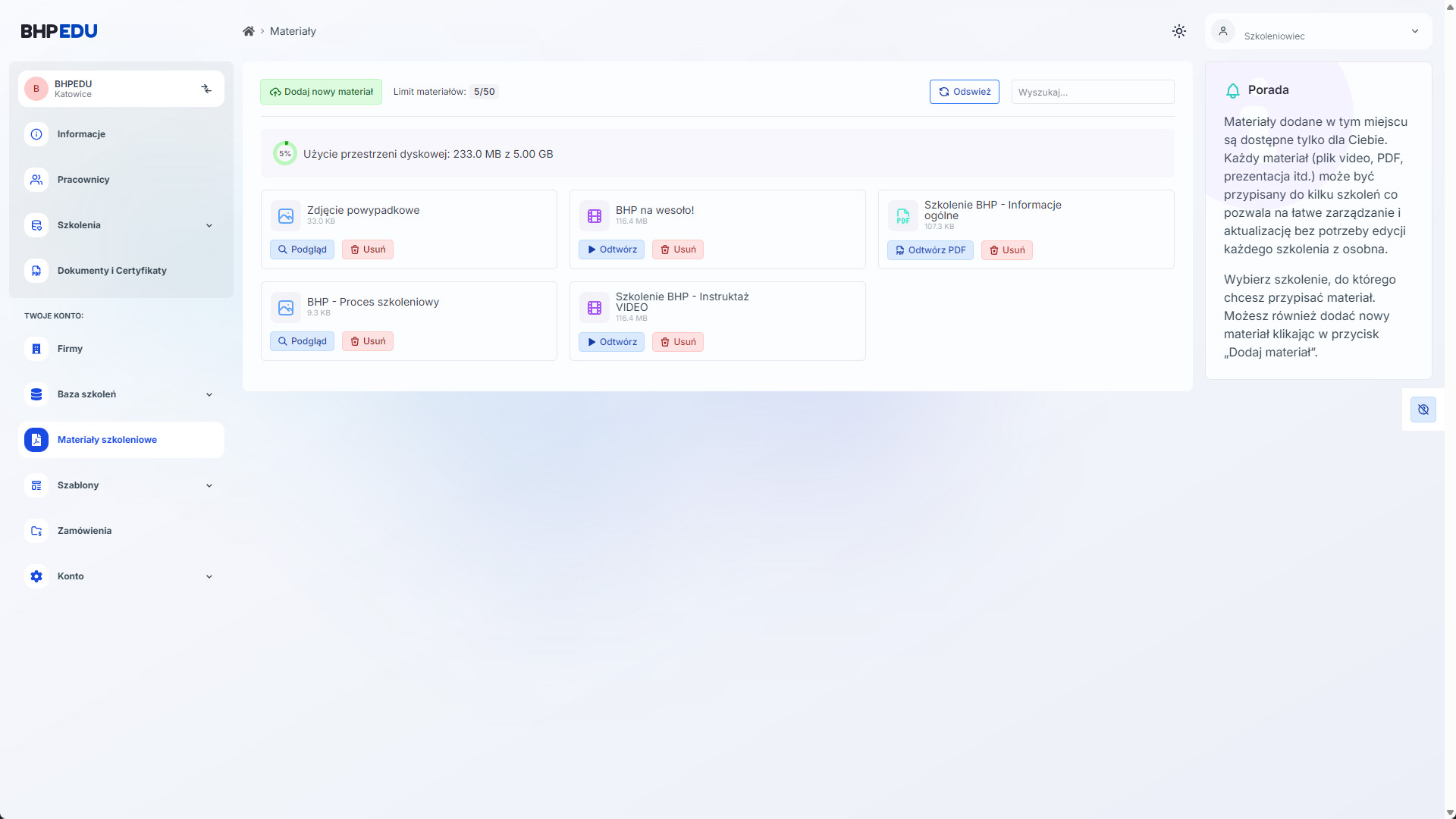The height and width of the screenshot is (819, 1456).
Task: Delete the Zdjęcie powypadkowe material
Action: click(367, 249)
